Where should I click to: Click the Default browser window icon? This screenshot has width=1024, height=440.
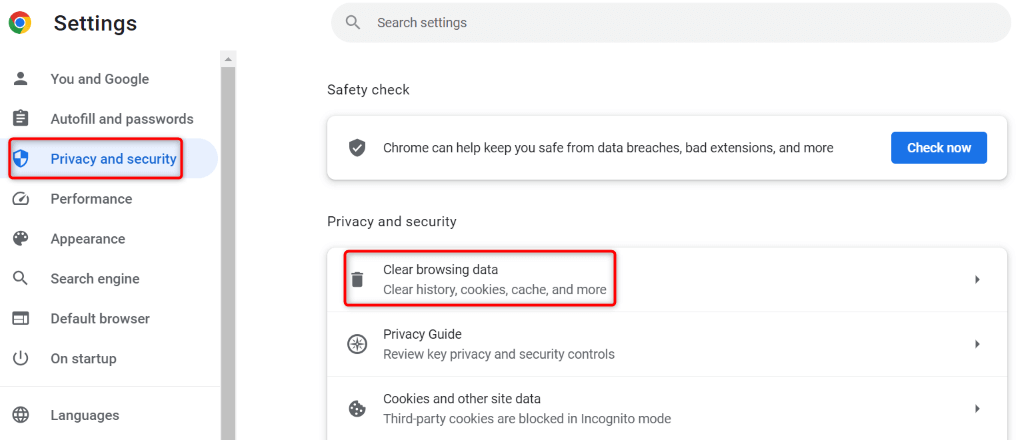click(20, 319)
